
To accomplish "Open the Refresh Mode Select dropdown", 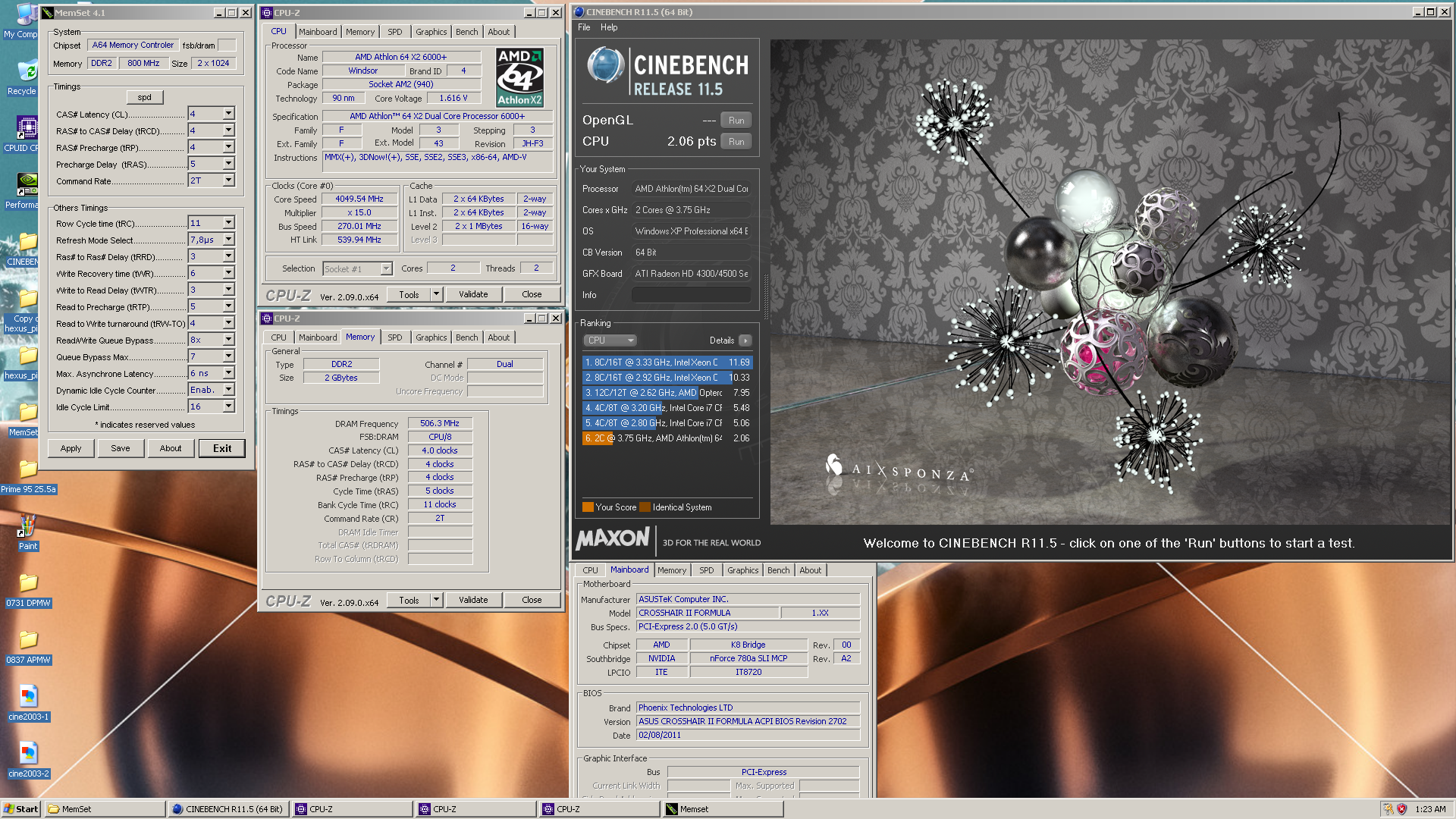I will [228, 240].
